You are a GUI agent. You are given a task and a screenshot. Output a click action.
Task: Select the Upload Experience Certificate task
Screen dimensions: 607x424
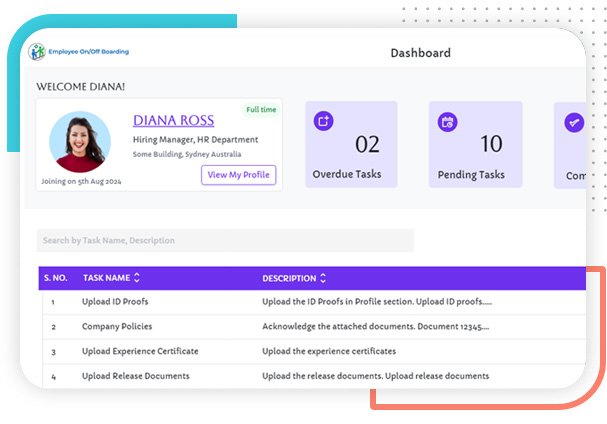click(x=140, y=351)
